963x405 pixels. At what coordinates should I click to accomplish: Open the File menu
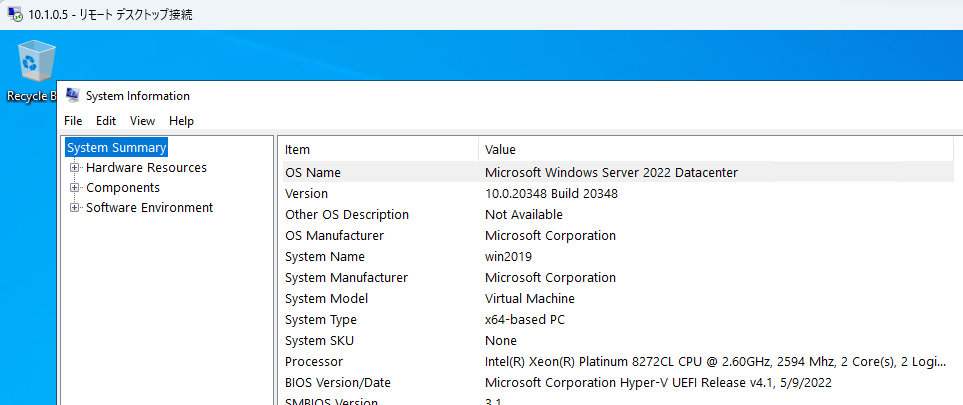(x=73, y=121)
